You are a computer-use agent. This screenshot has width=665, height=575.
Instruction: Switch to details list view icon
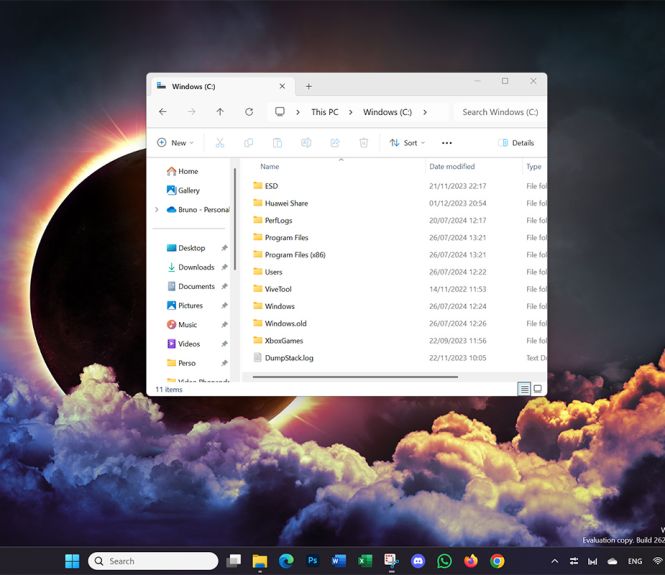524,389
